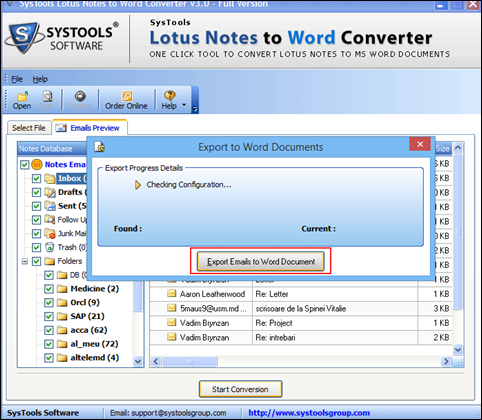Image resolution: width=482 pixels, height=420 pixels.
Task: Open the Help toolbar dropdown arrow
Action: tap(184, 105)
